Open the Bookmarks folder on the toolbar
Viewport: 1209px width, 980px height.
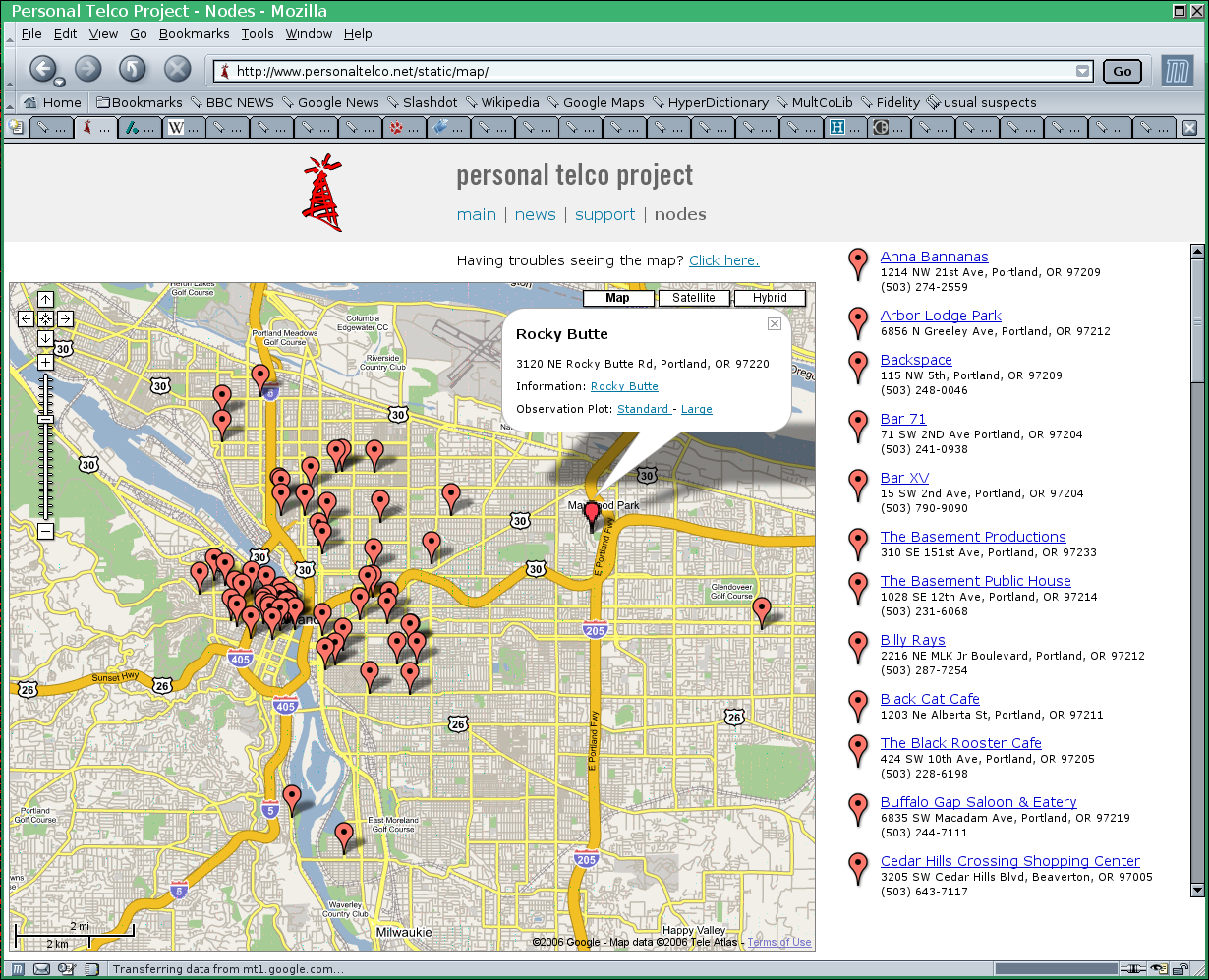point(140,102)
